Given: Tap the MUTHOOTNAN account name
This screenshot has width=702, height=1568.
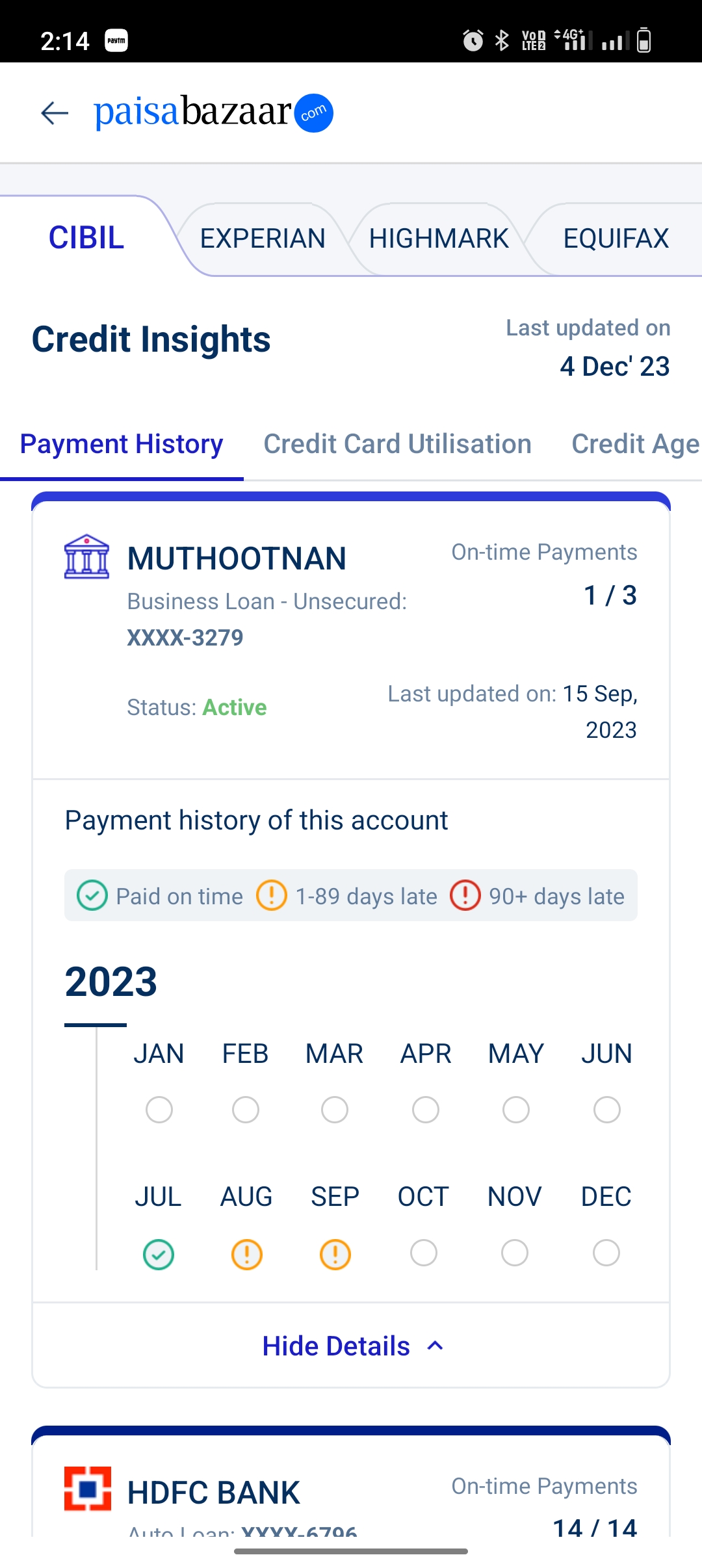Looking at the screenshot, I should tap(237, 558).
